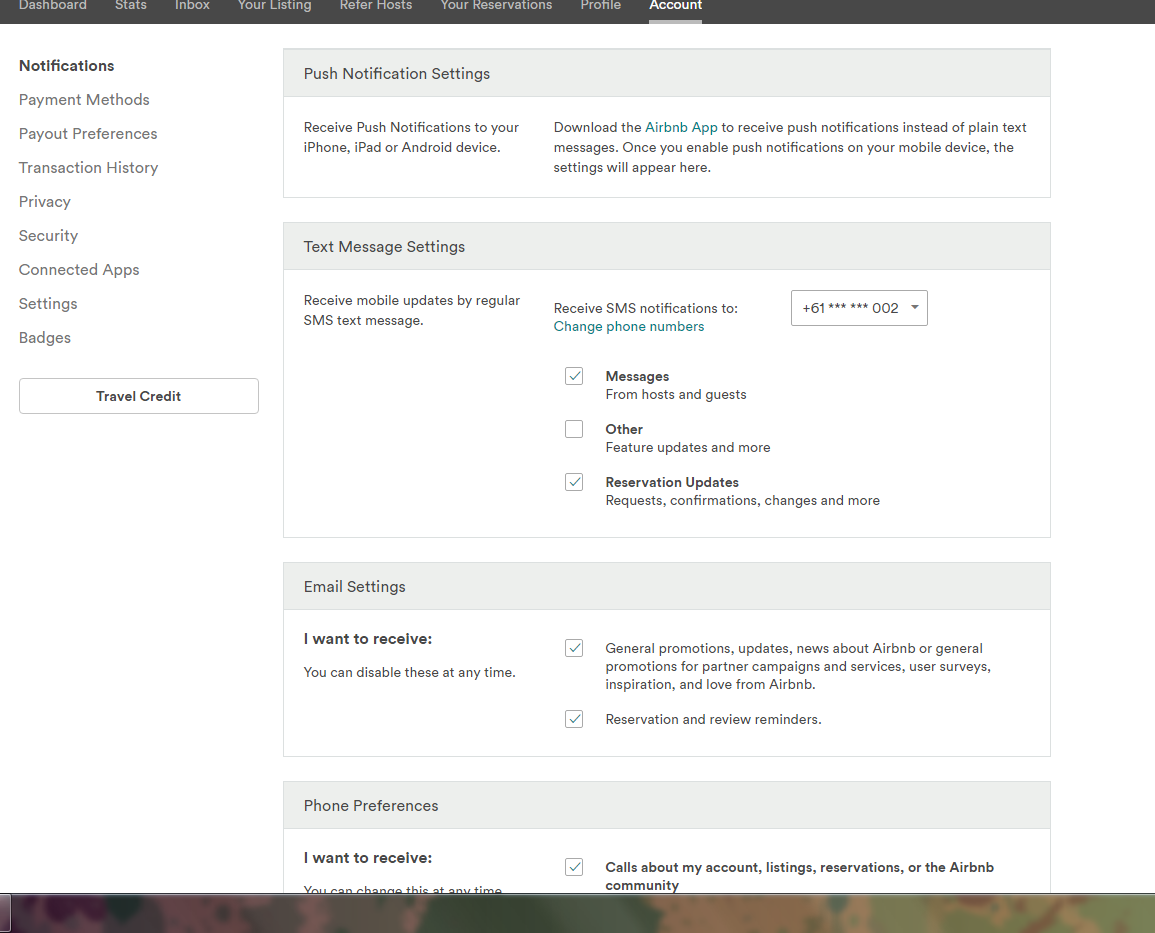
Task: Open Your Reservations from the top menu
Action: 496,6
